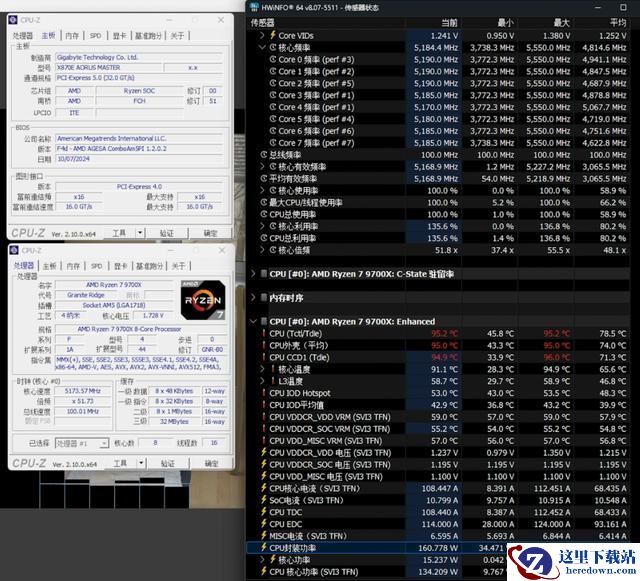Viewport: 640px width, 581px height.
Task: Click the bolt icon beside SoC电流 (SVI3 TFN)
Action: 264,500
